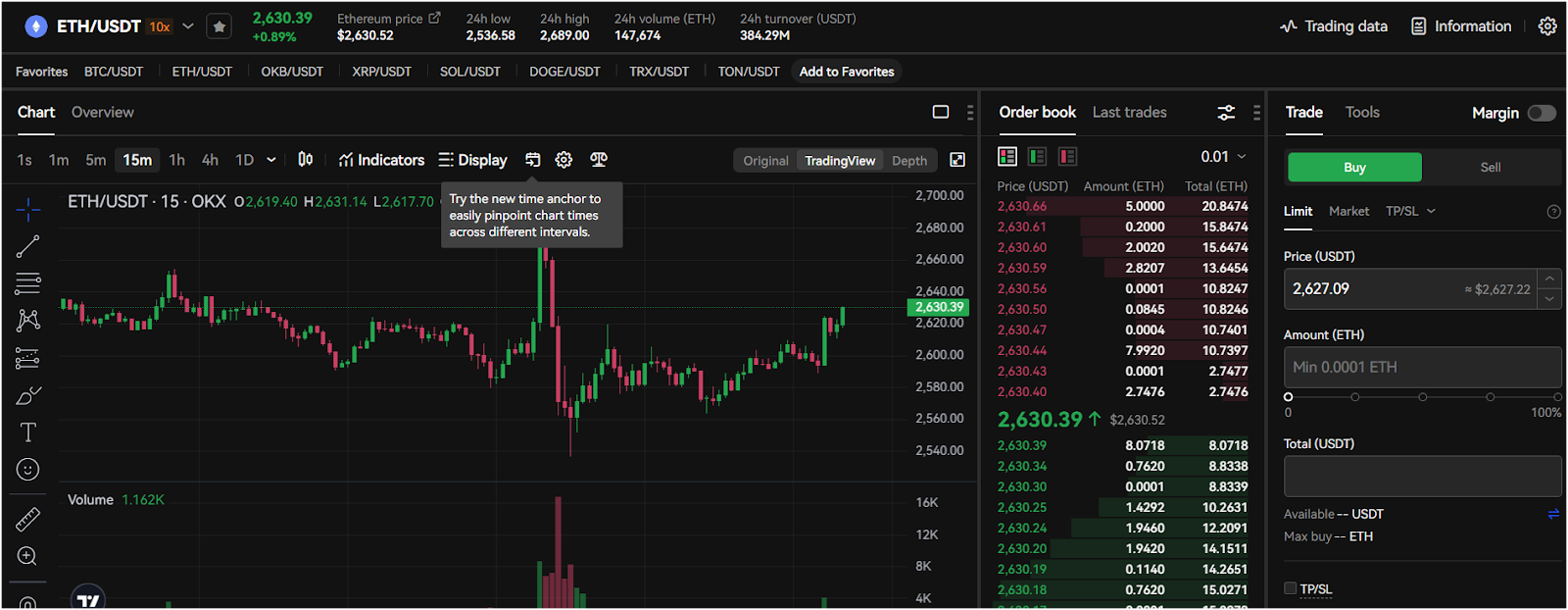Open the Trading data link
Screen dimensions: 1568x610
click(x=1334, y=26)
